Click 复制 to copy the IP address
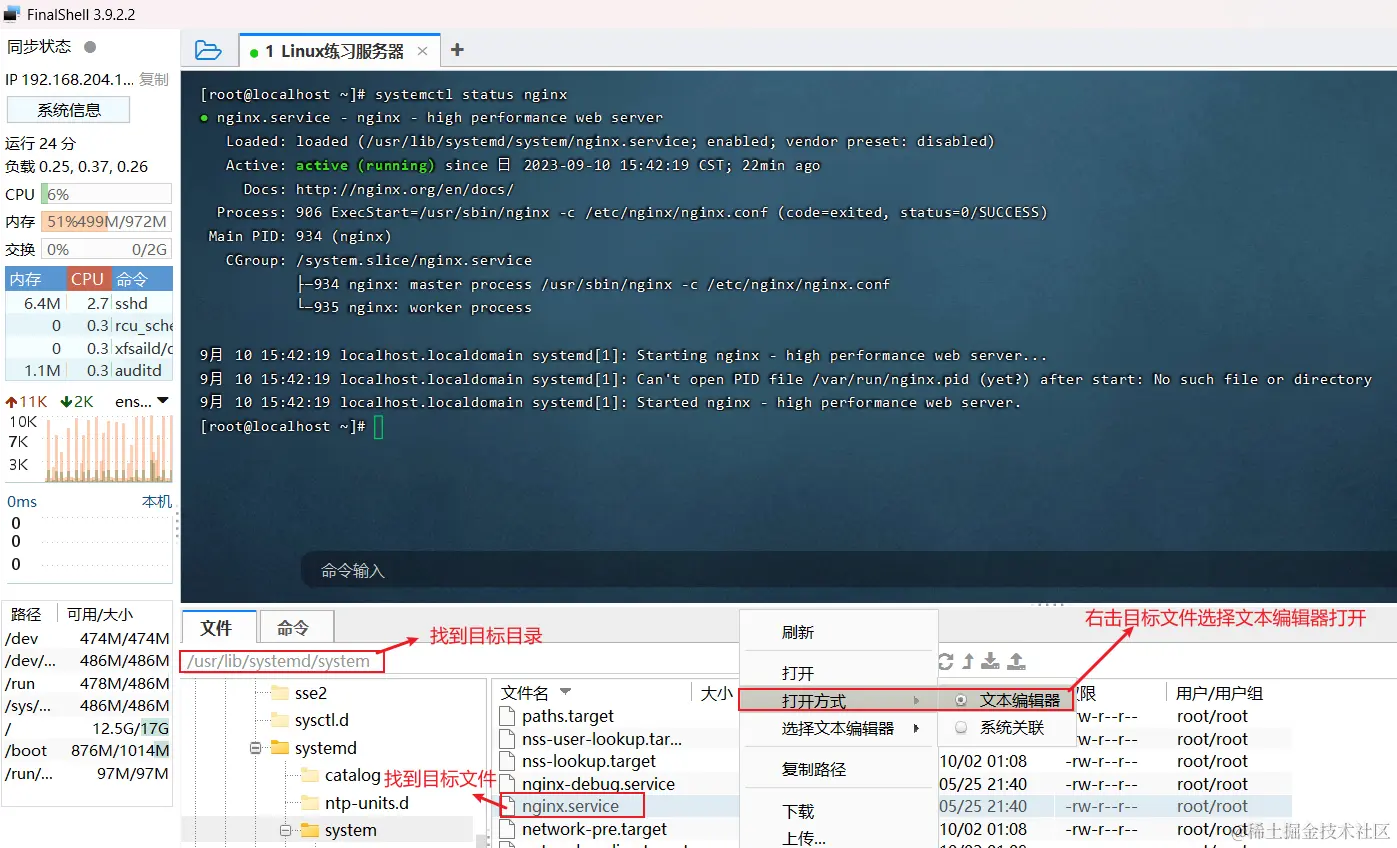Screen dimensions: 1397x848 [154, 79]
